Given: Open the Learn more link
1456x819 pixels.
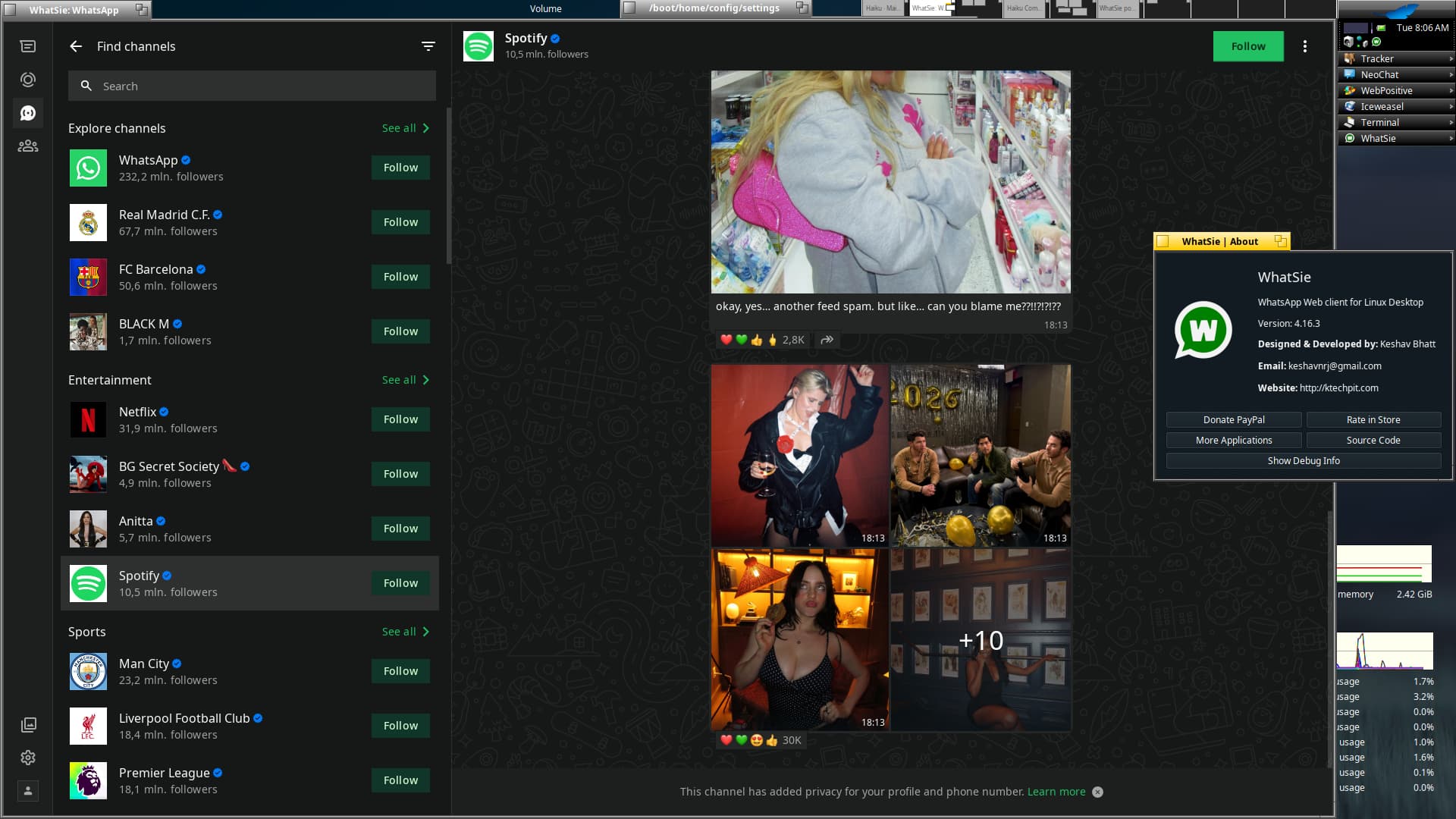Looking at the screenshot, I should (1056, 792).
